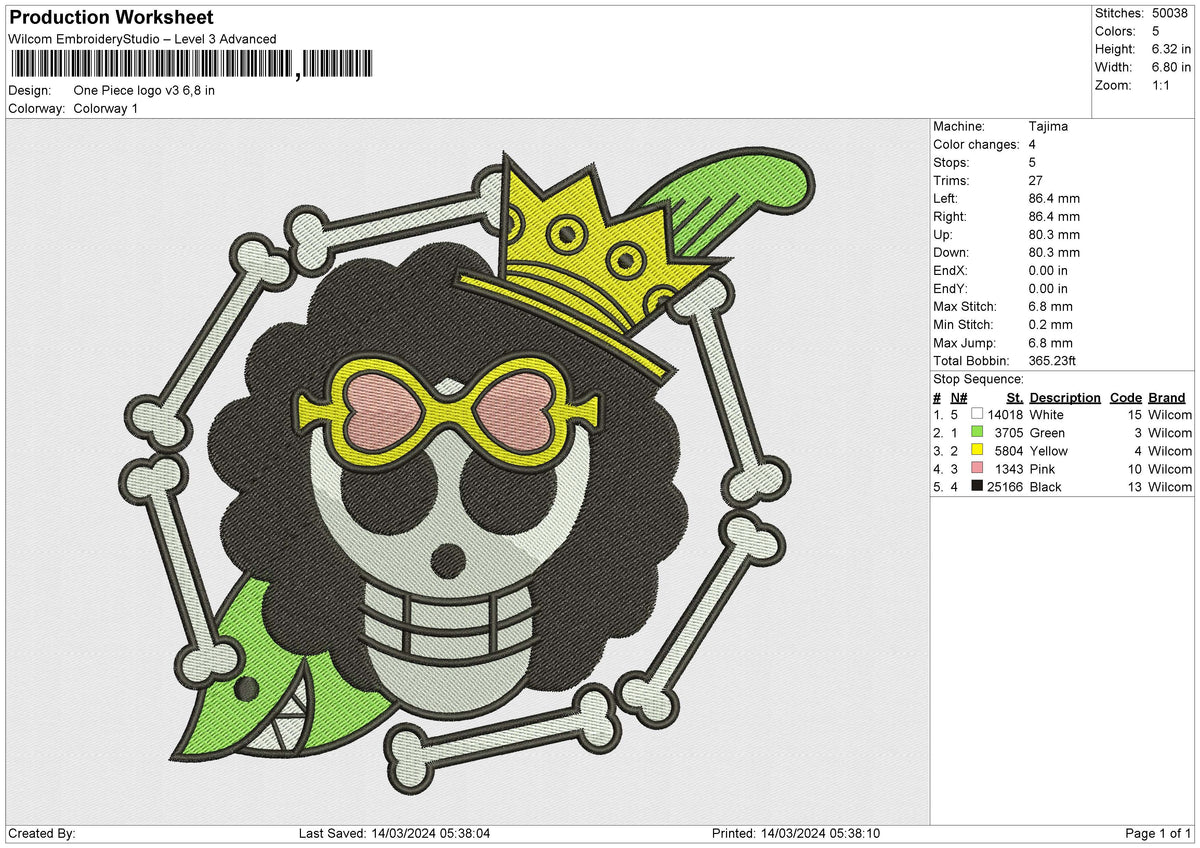Click the 'Pink' description in stop sequence

1043,468
